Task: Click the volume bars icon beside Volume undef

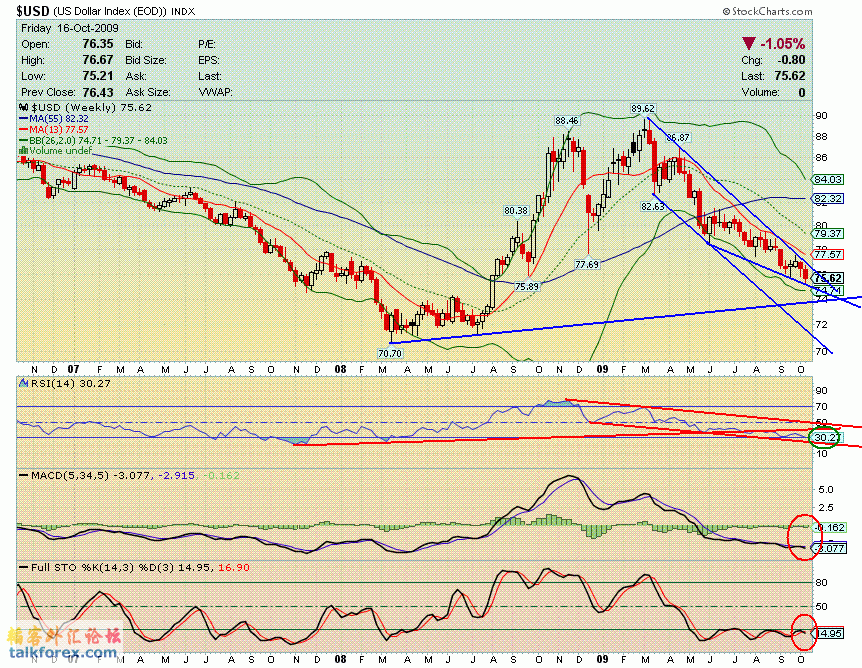Action: click(24, 150)
